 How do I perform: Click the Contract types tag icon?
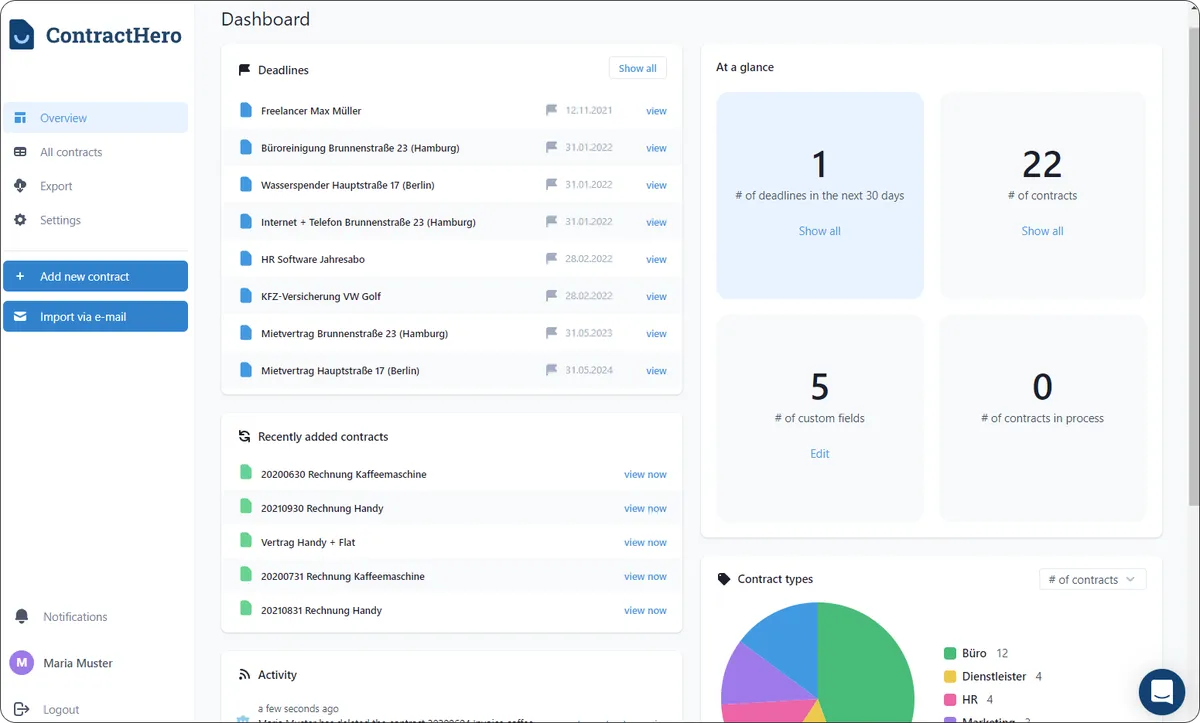(724, 579)
